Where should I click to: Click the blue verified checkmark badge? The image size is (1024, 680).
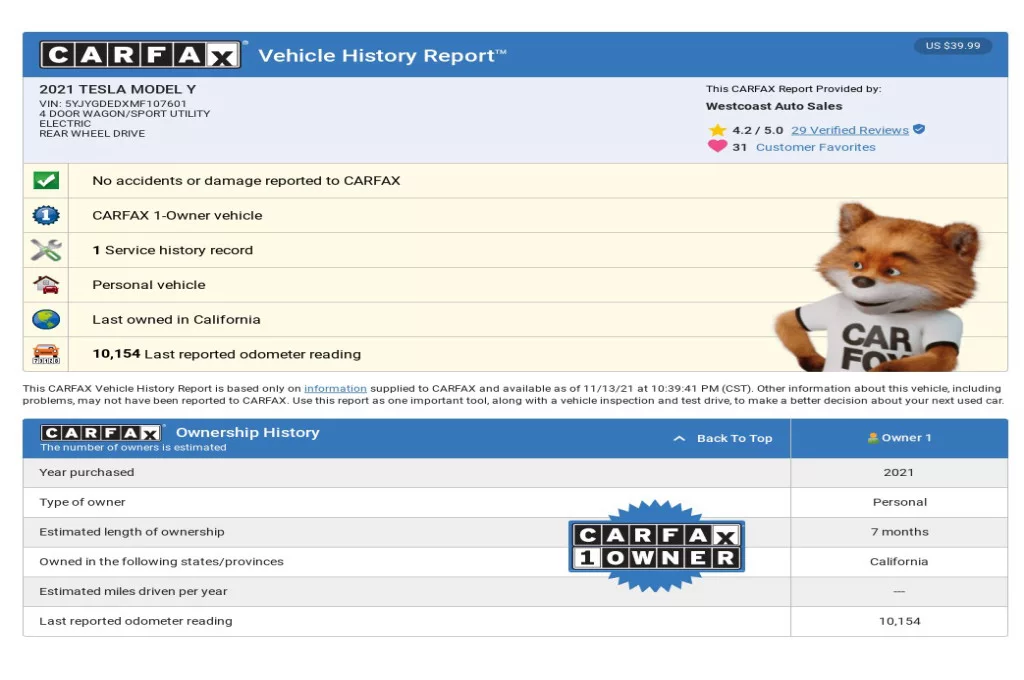tap(919, 130)
